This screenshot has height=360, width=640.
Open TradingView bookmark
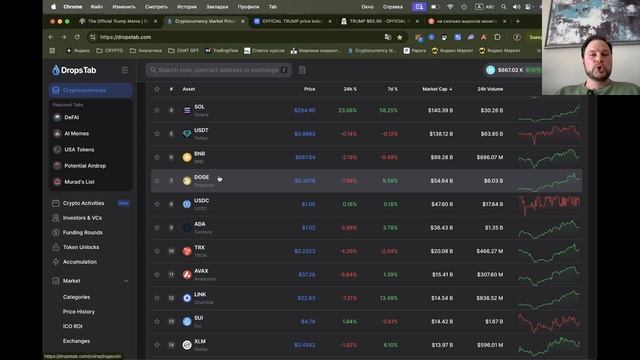click(x=222, y=51)
